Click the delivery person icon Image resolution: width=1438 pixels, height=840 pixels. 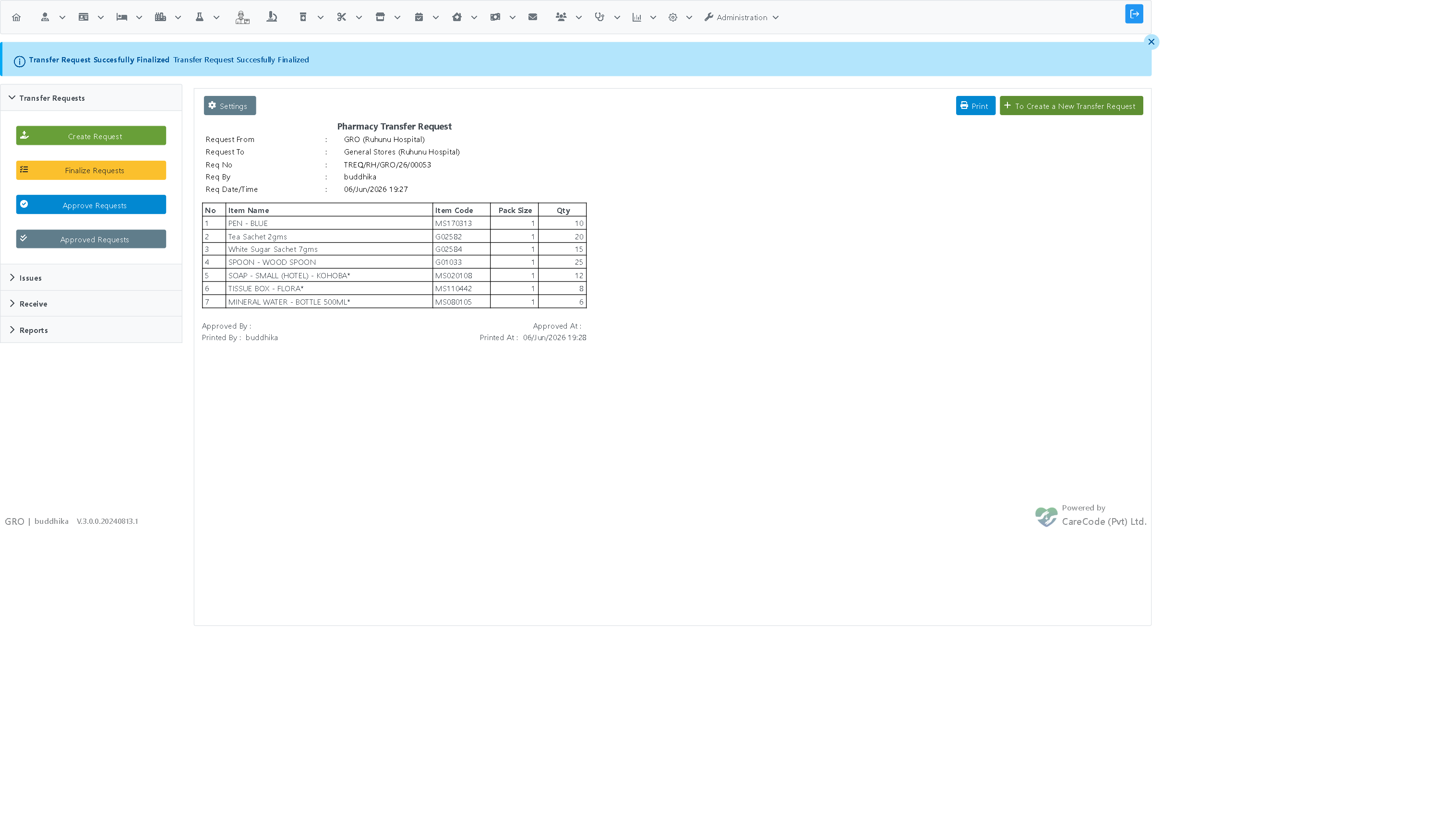click(x=242, y=17)
